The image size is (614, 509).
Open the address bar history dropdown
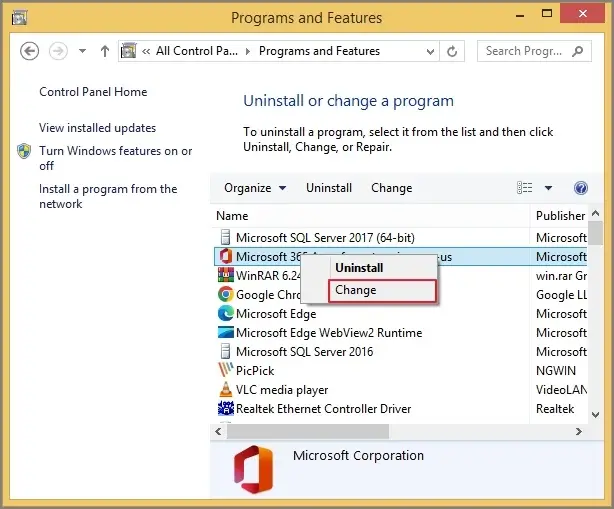[430, 51]
